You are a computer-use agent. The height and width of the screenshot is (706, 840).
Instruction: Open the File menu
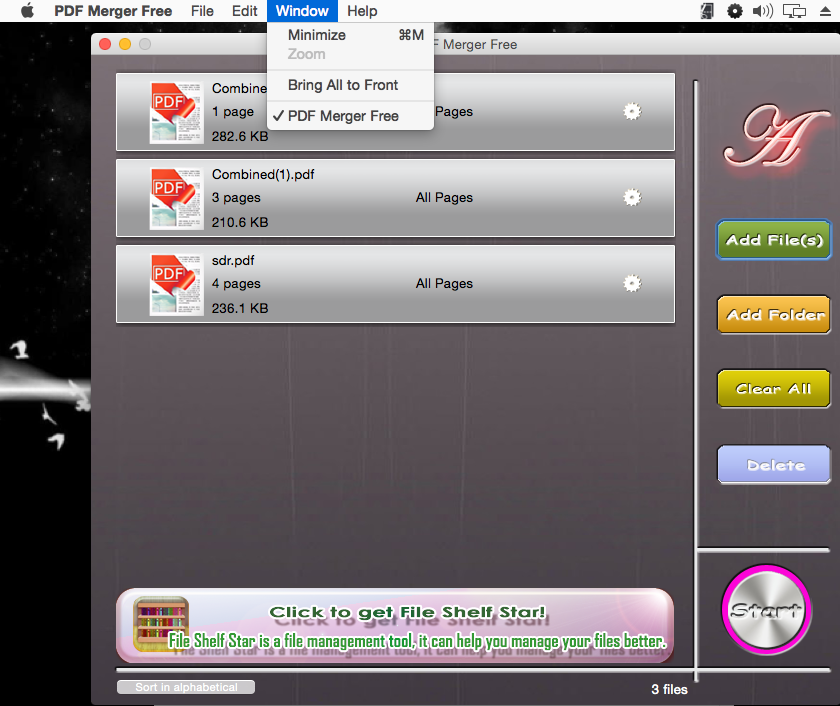point(202,11)
